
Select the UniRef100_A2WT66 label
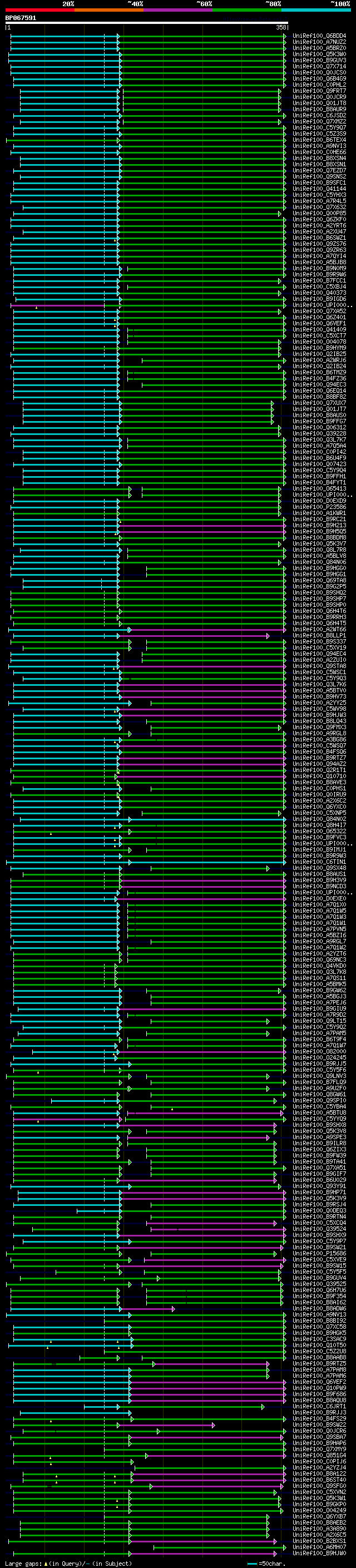(x=319, y=630)
